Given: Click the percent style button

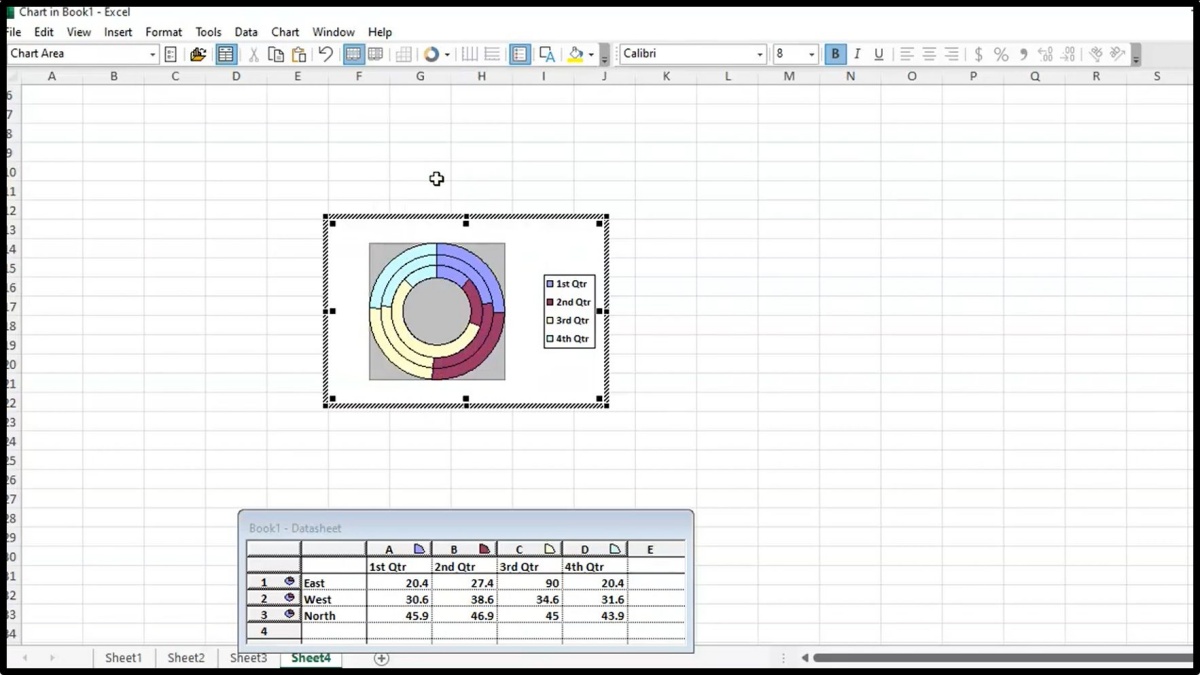Looking at the screenshot, I should click(1001, 54).
